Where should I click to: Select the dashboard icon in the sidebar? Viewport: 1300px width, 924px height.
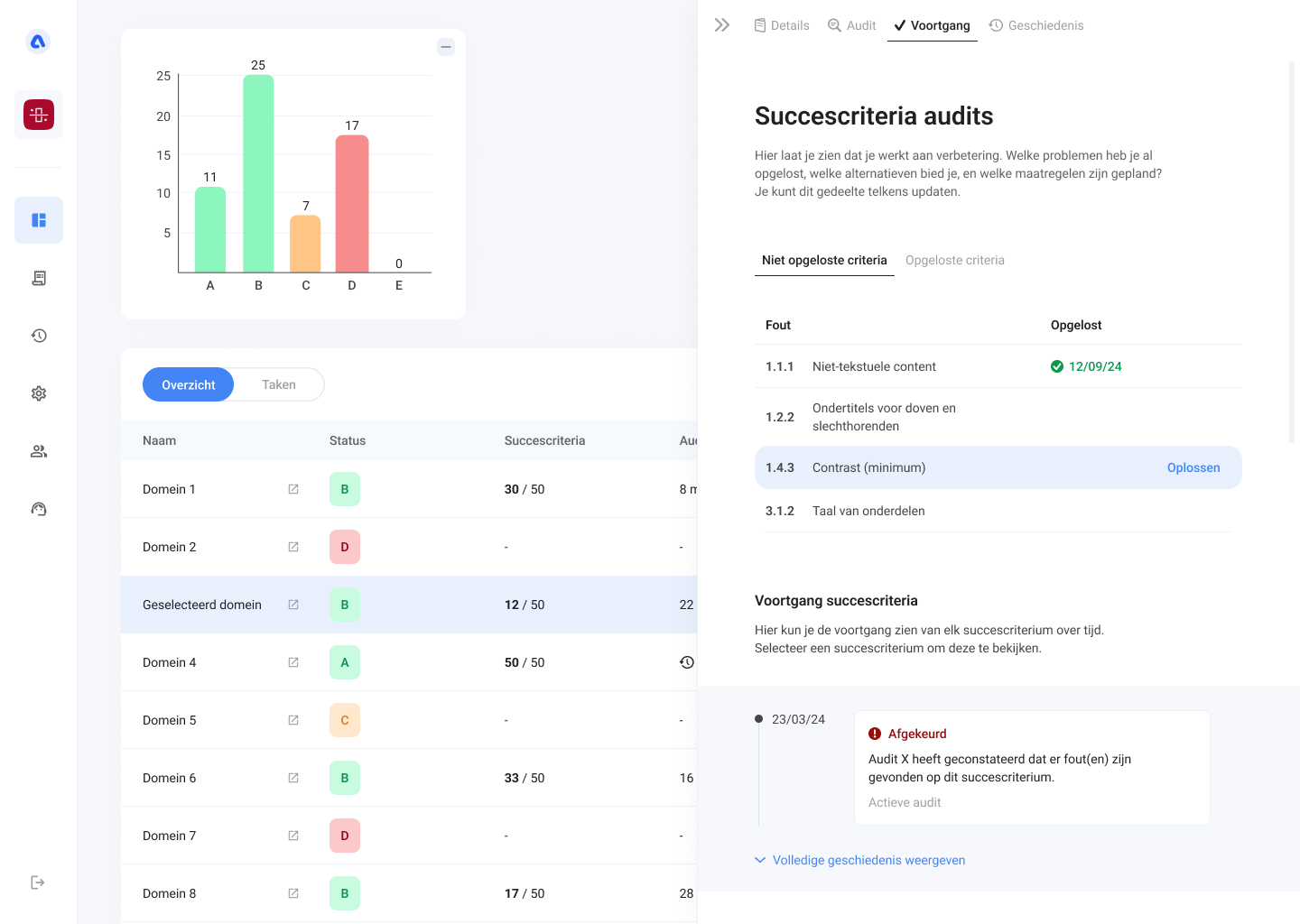click(x=38, y=219)
